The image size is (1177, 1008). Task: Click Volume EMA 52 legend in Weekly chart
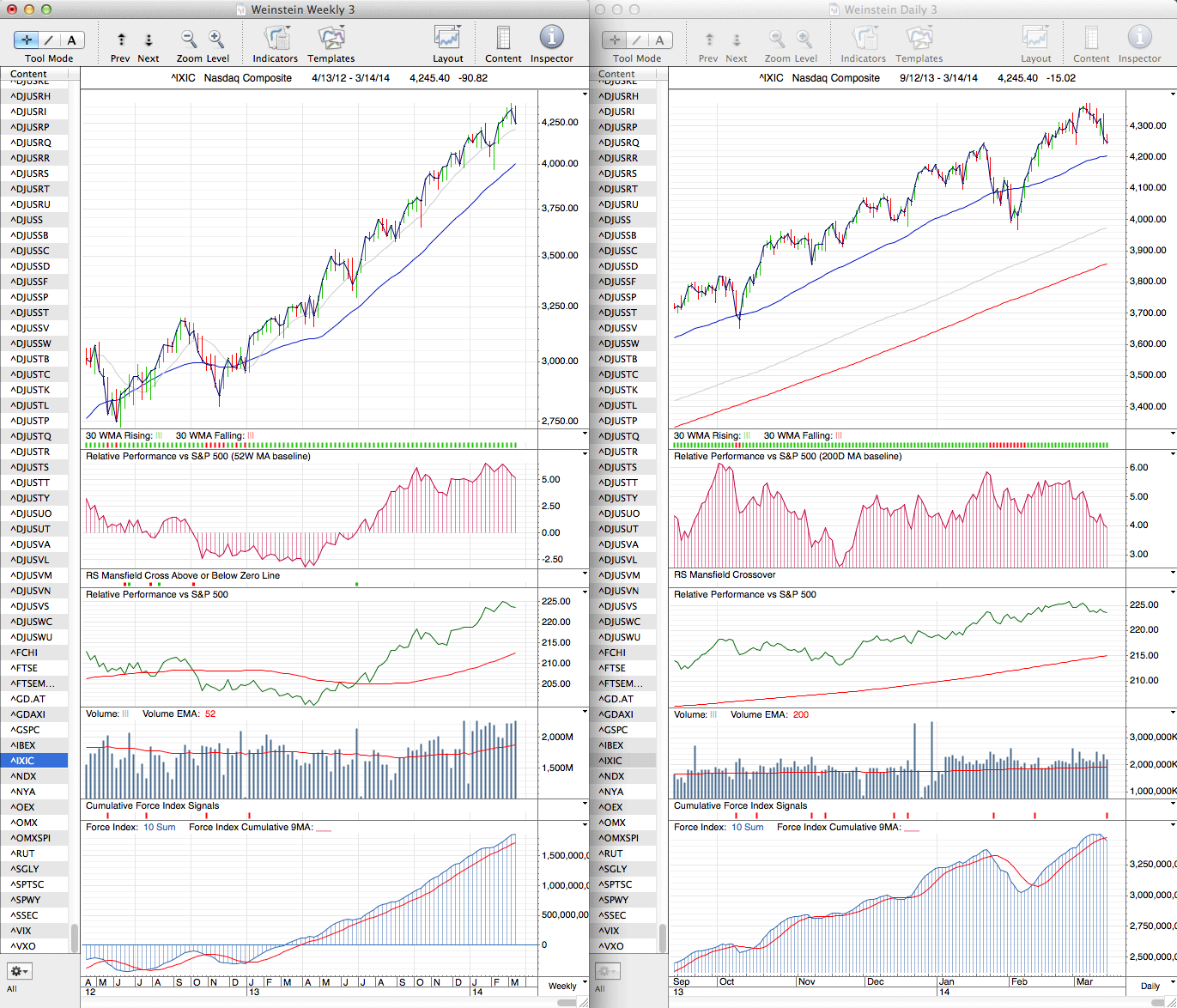179,714
